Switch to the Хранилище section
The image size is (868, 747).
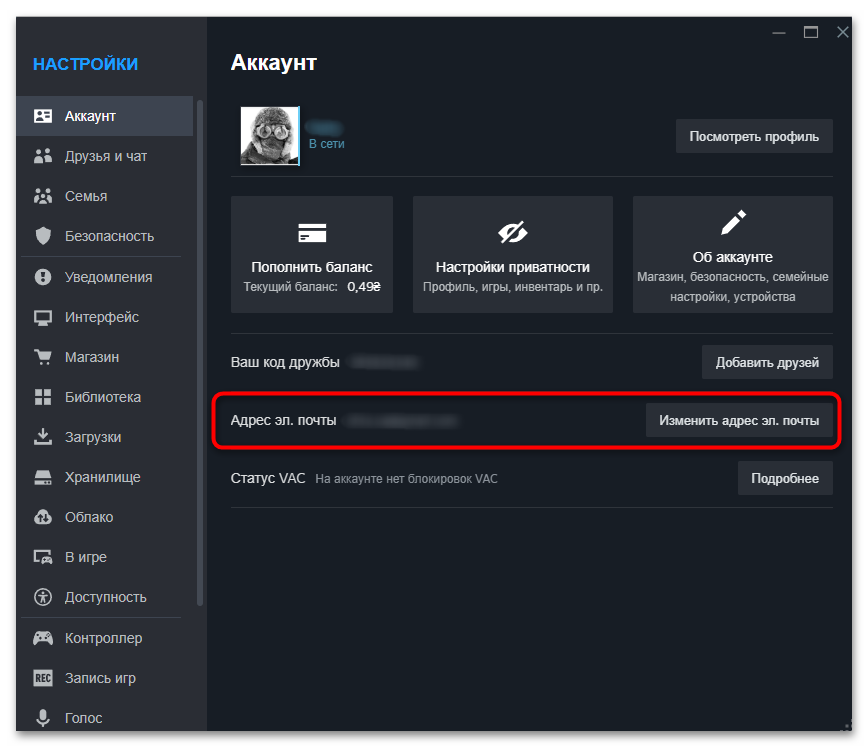point(105,477)
